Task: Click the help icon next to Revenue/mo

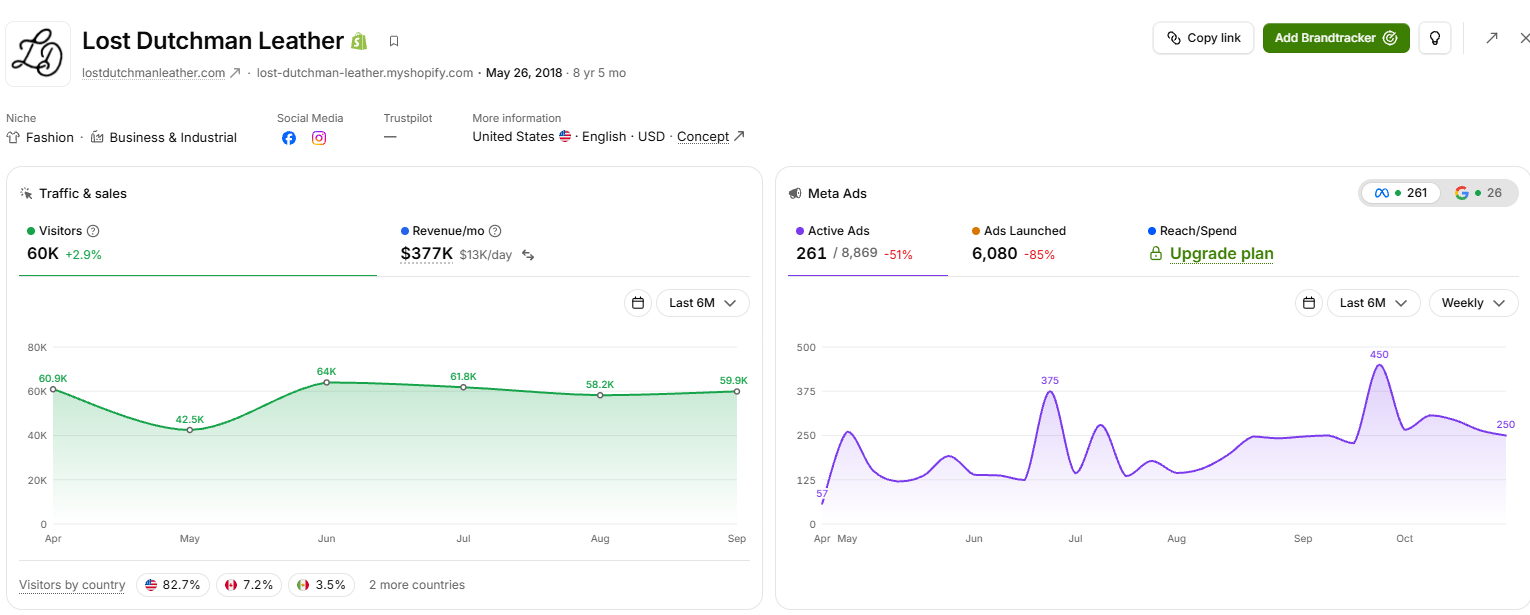Action: pyautogui.click(x=495, y=231)
